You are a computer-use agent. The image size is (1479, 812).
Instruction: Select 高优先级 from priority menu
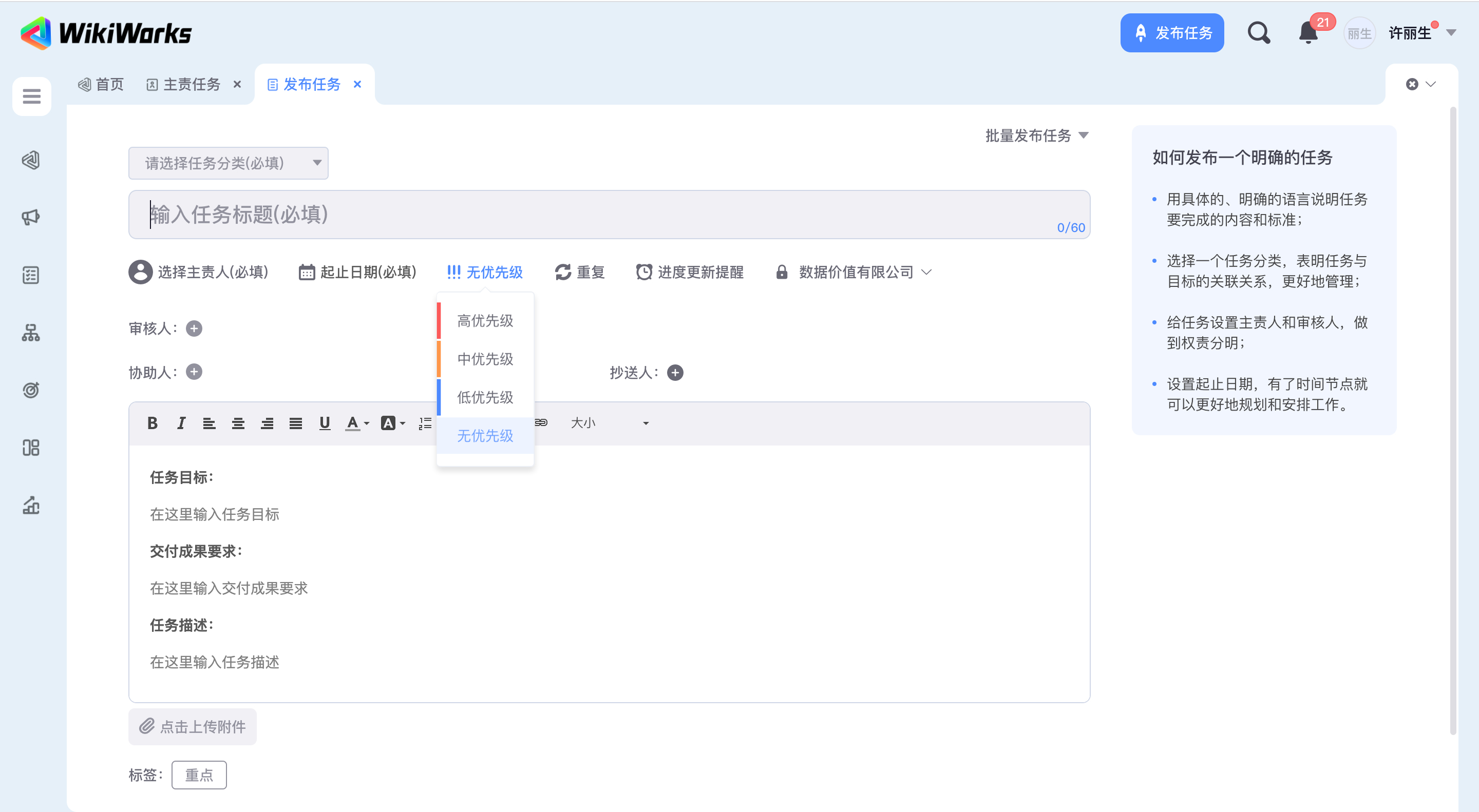tap(485, 321)
